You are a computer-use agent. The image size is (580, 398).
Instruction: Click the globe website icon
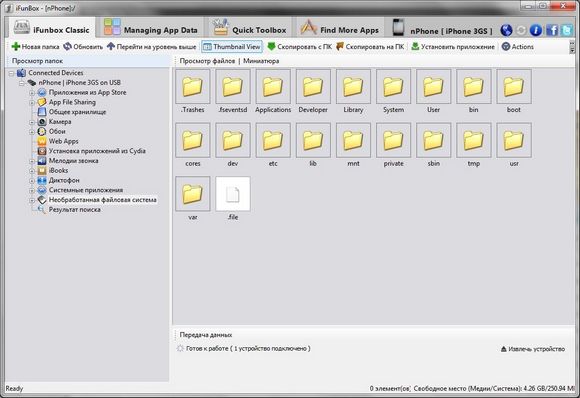click(506, 30)
